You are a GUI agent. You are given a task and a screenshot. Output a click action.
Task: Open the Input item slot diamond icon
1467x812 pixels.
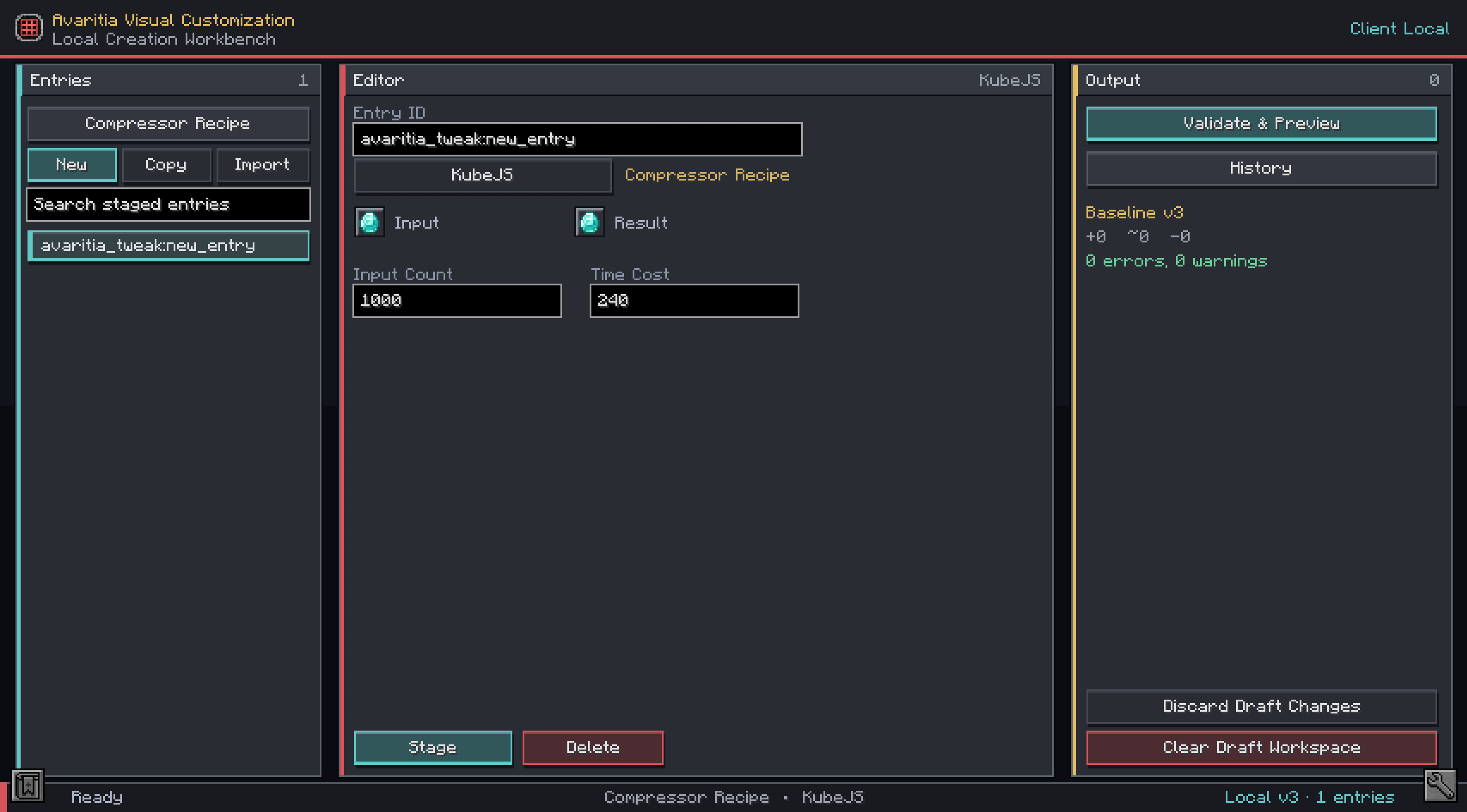pos(370,222)
